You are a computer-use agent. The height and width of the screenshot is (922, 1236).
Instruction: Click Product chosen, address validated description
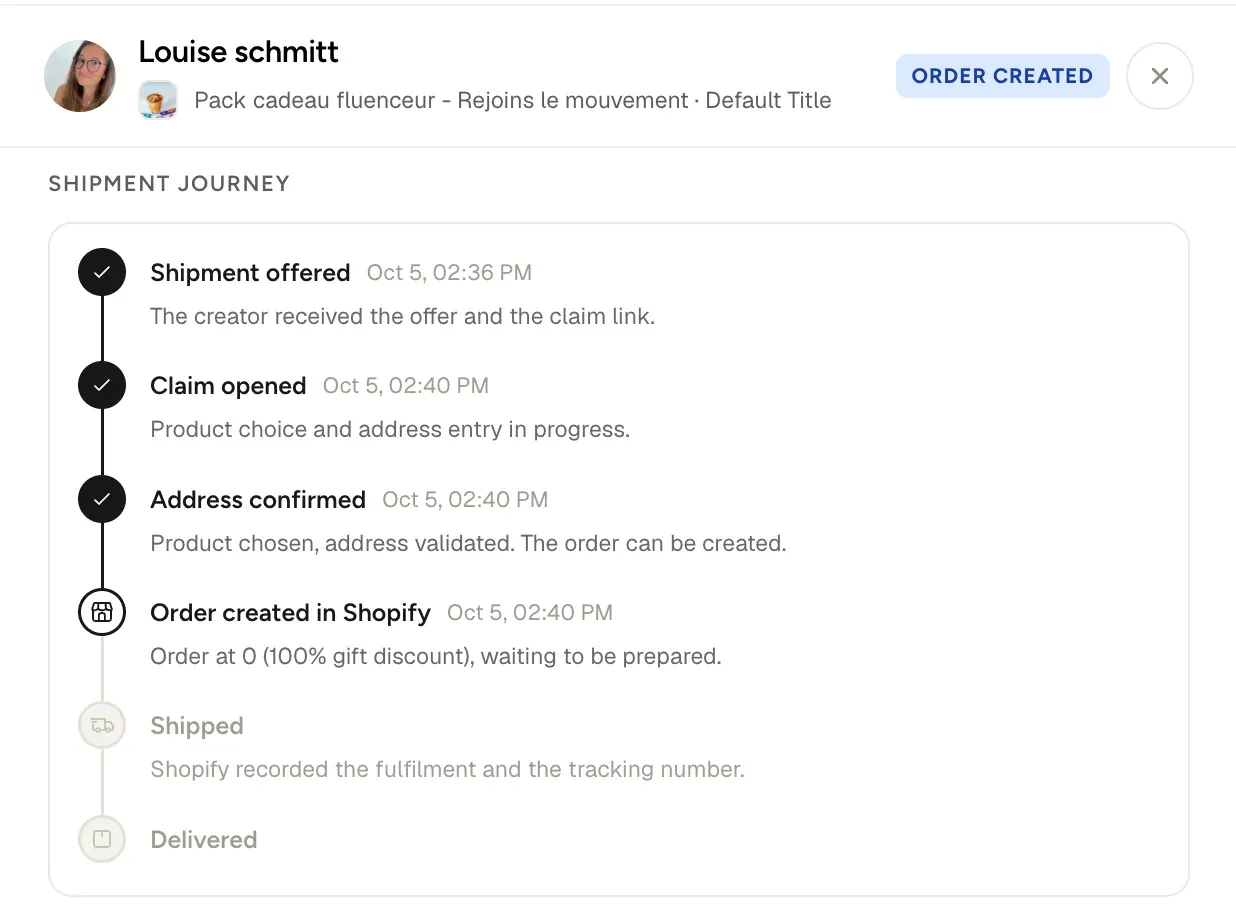(x=468, y=543)
